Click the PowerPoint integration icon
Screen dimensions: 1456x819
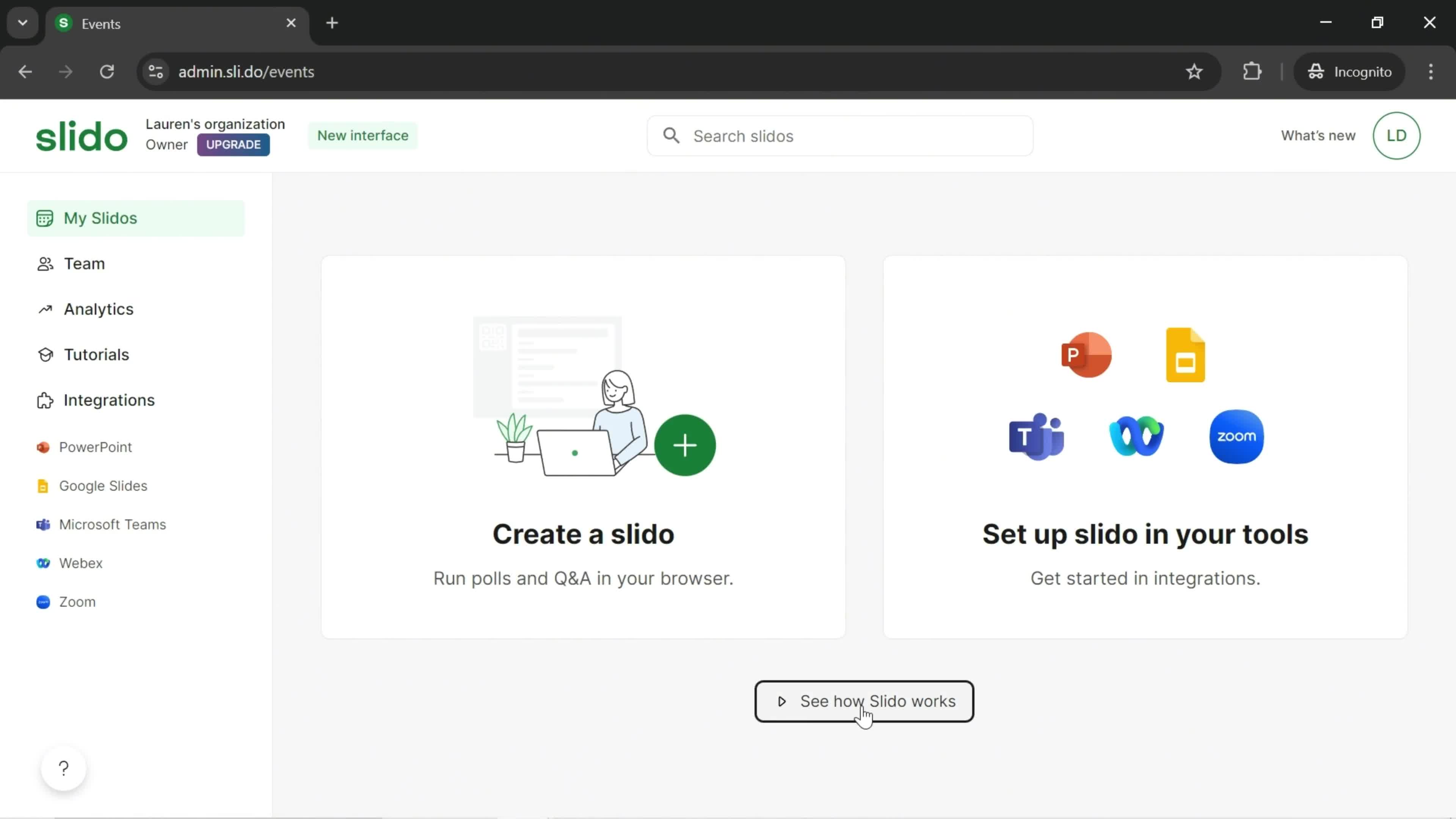[1085, 354]
